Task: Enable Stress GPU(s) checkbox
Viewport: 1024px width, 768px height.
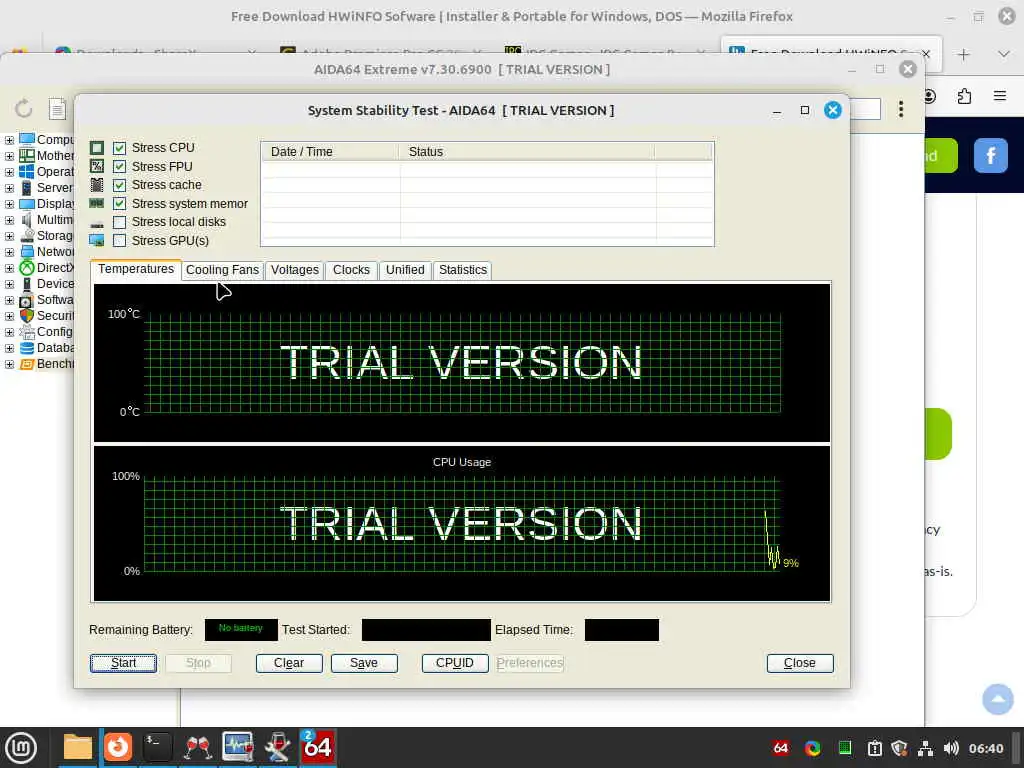Action: point(120,241)
